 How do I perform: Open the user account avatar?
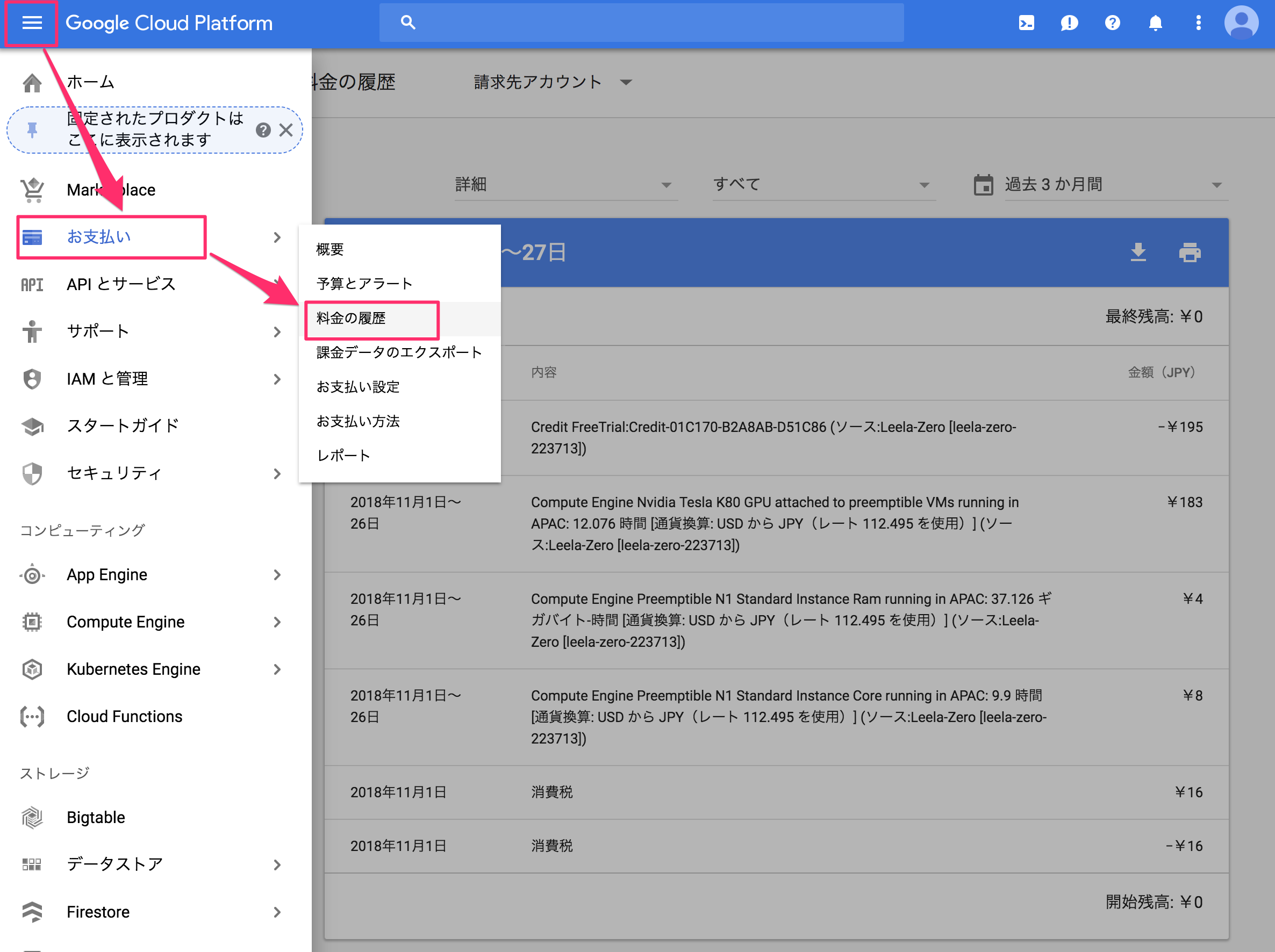point(1241,23)
